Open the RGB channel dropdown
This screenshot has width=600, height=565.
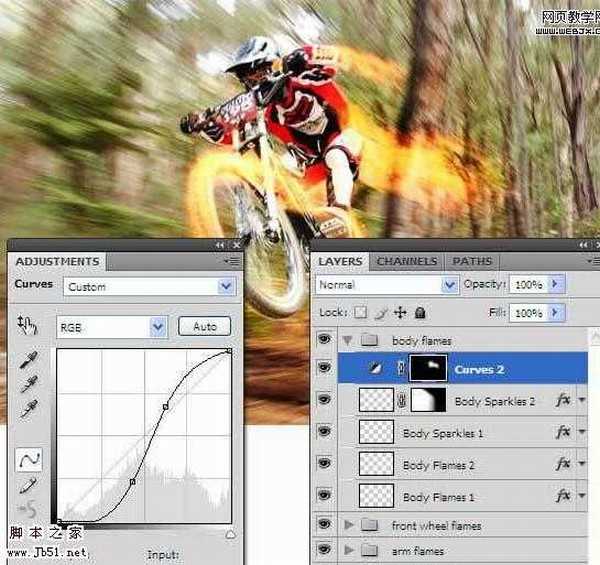(x=158, y=327)
